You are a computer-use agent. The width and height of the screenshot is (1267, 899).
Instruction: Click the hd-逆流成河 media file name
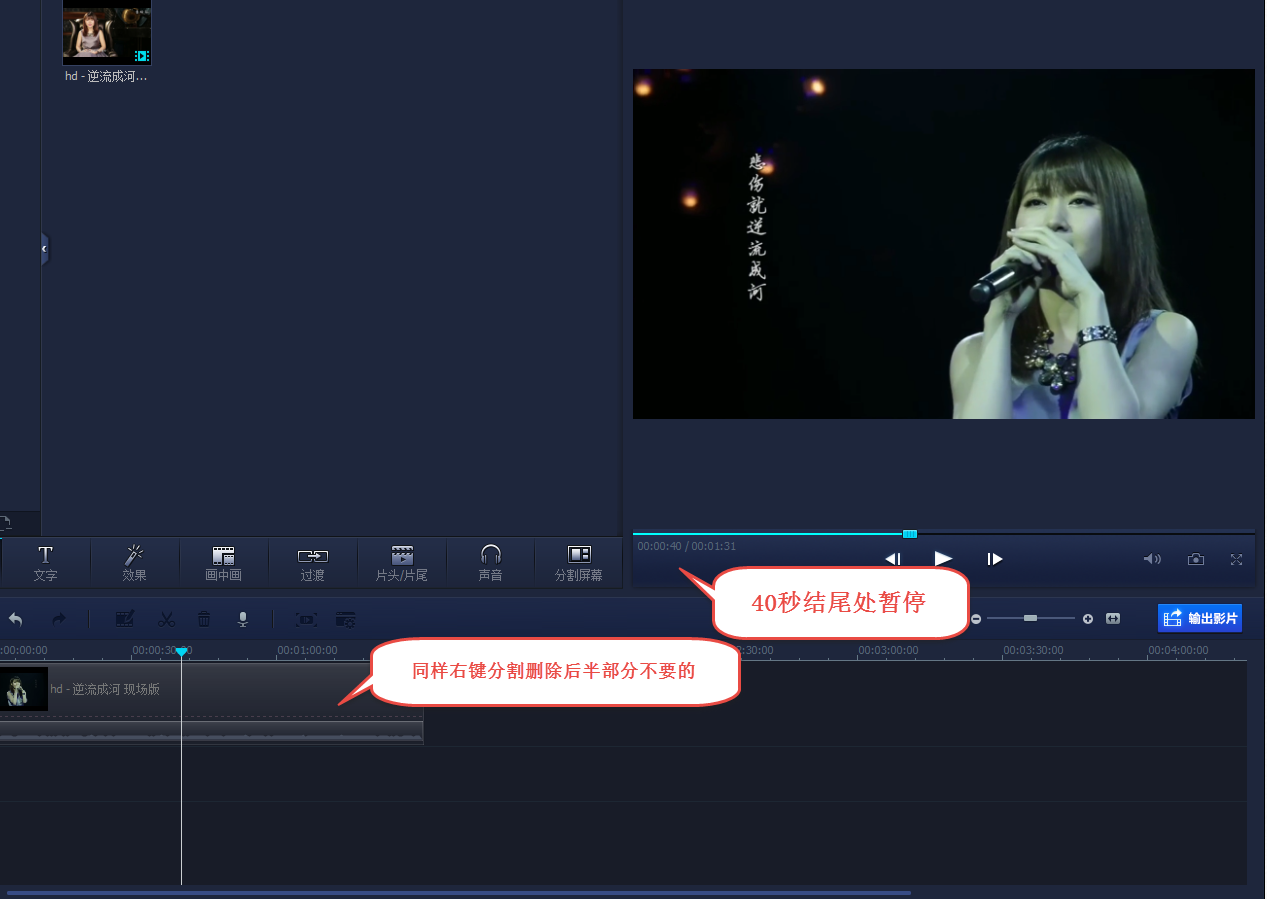[x=106, y=76]
